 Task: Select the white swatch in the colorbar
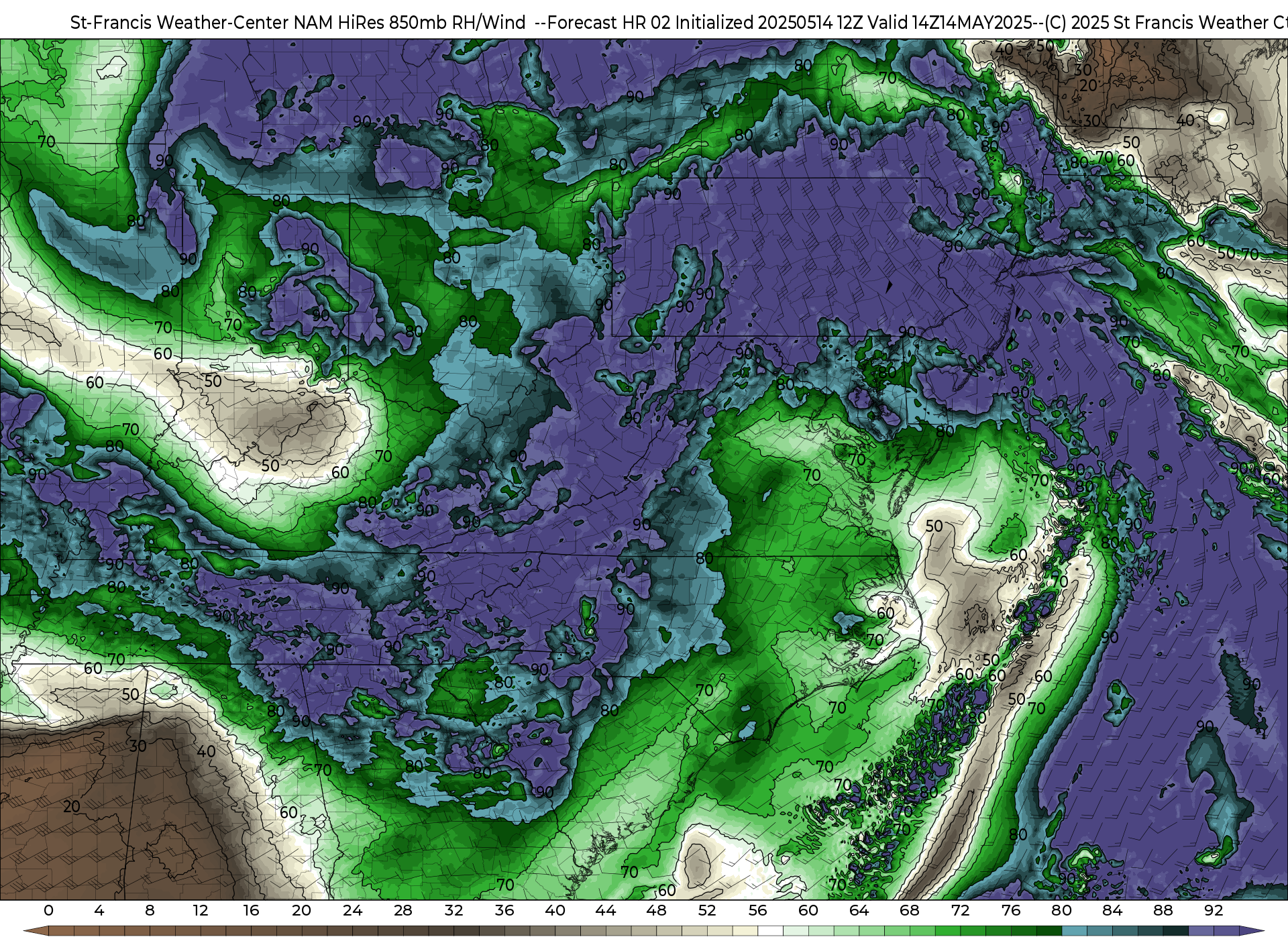click(x=770, y=931)
